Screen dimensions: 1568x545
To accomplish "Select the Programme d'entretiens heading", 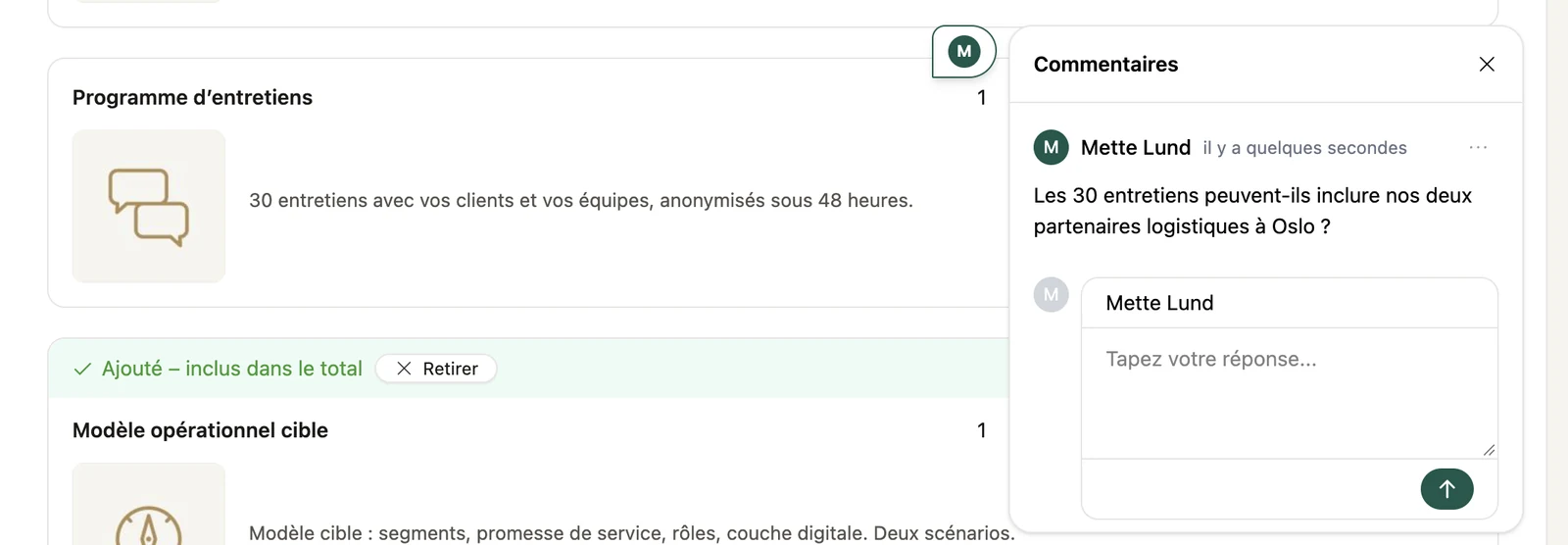I will (x=192, y=97).
